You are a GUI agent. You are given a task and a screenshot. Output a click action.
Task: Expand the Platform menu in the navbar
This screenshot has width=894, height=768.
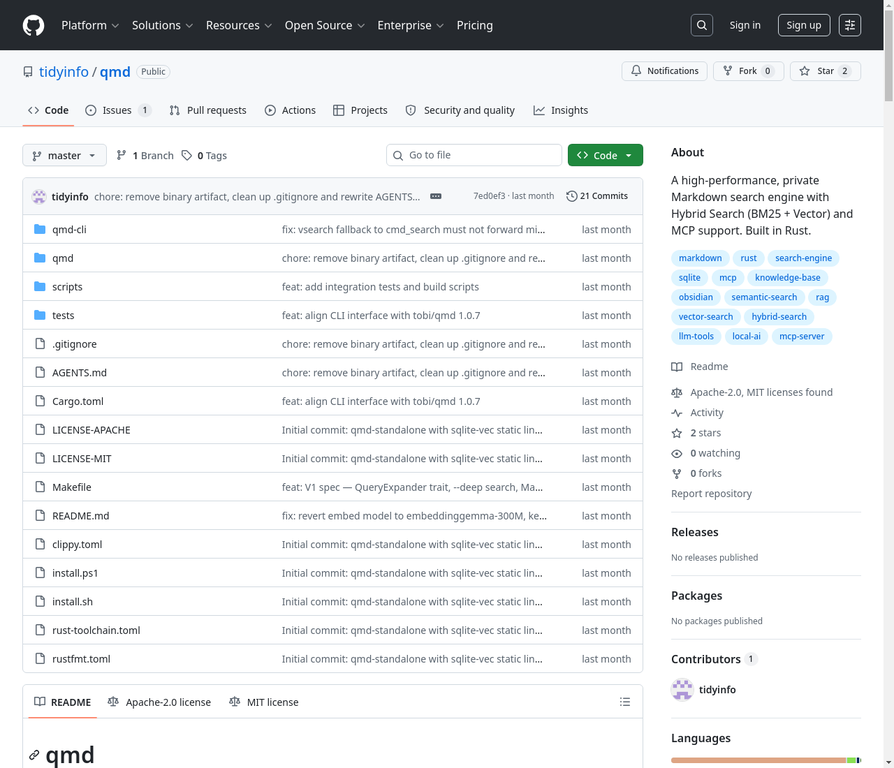pyautogui.click(x=89, y=25)
